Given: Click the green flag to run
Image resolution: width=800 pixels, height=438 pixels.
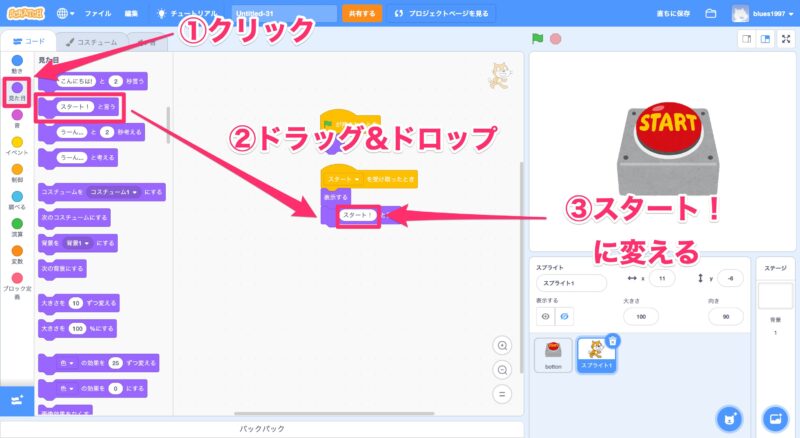Looking at the screenshot, I should [537, 40].
